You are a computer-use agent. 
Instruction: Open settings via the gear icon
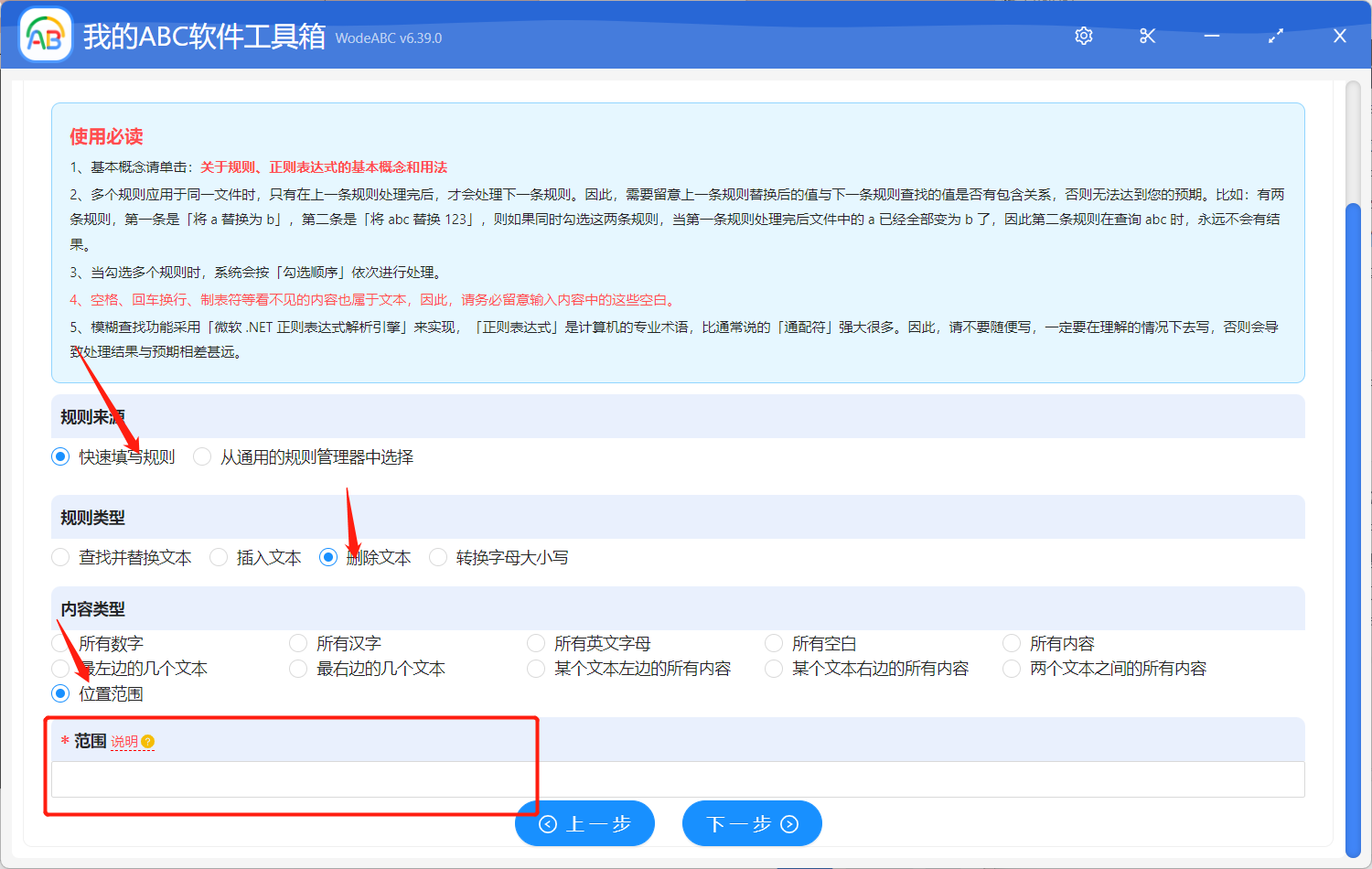1084,36
